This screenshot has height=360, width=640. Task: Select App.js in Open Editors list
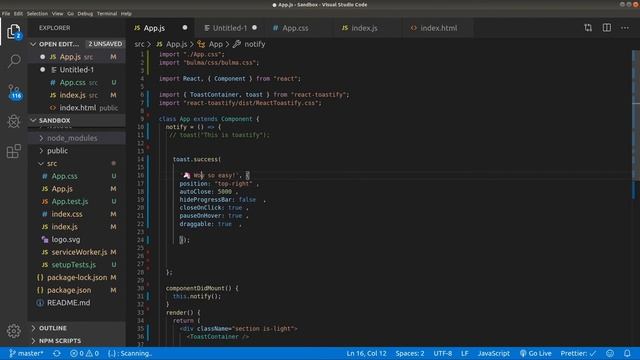coord(77,57)
